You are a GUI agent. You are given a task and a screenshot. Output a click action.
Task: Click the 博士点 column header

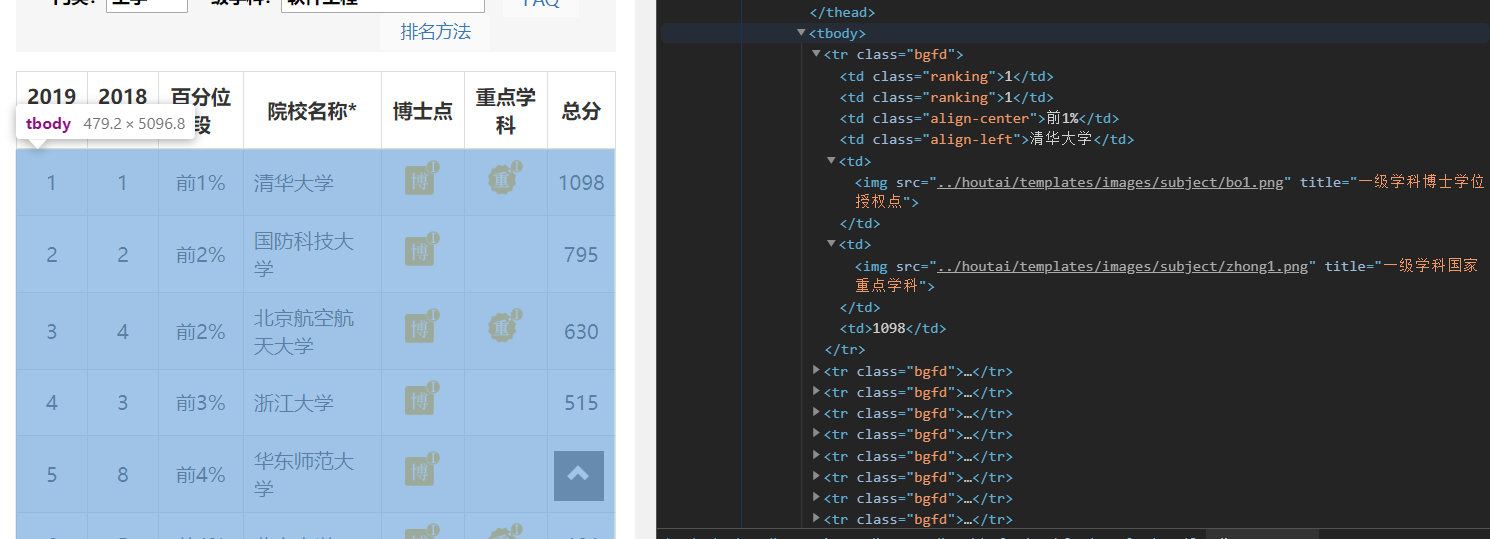pos(423,110)
